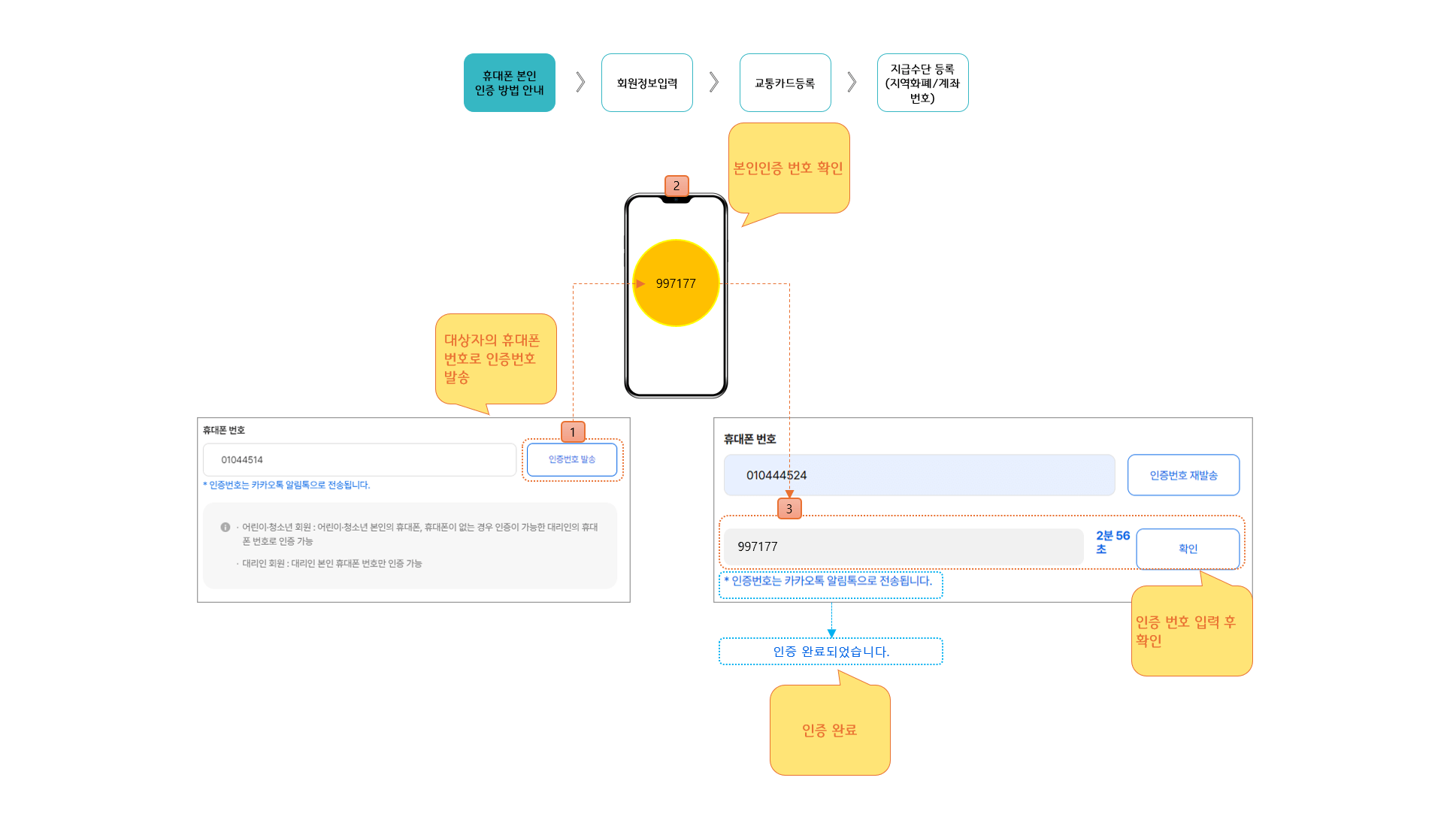
Task: Select the 회원정보입력 step box
Action: tap(646, 83)
